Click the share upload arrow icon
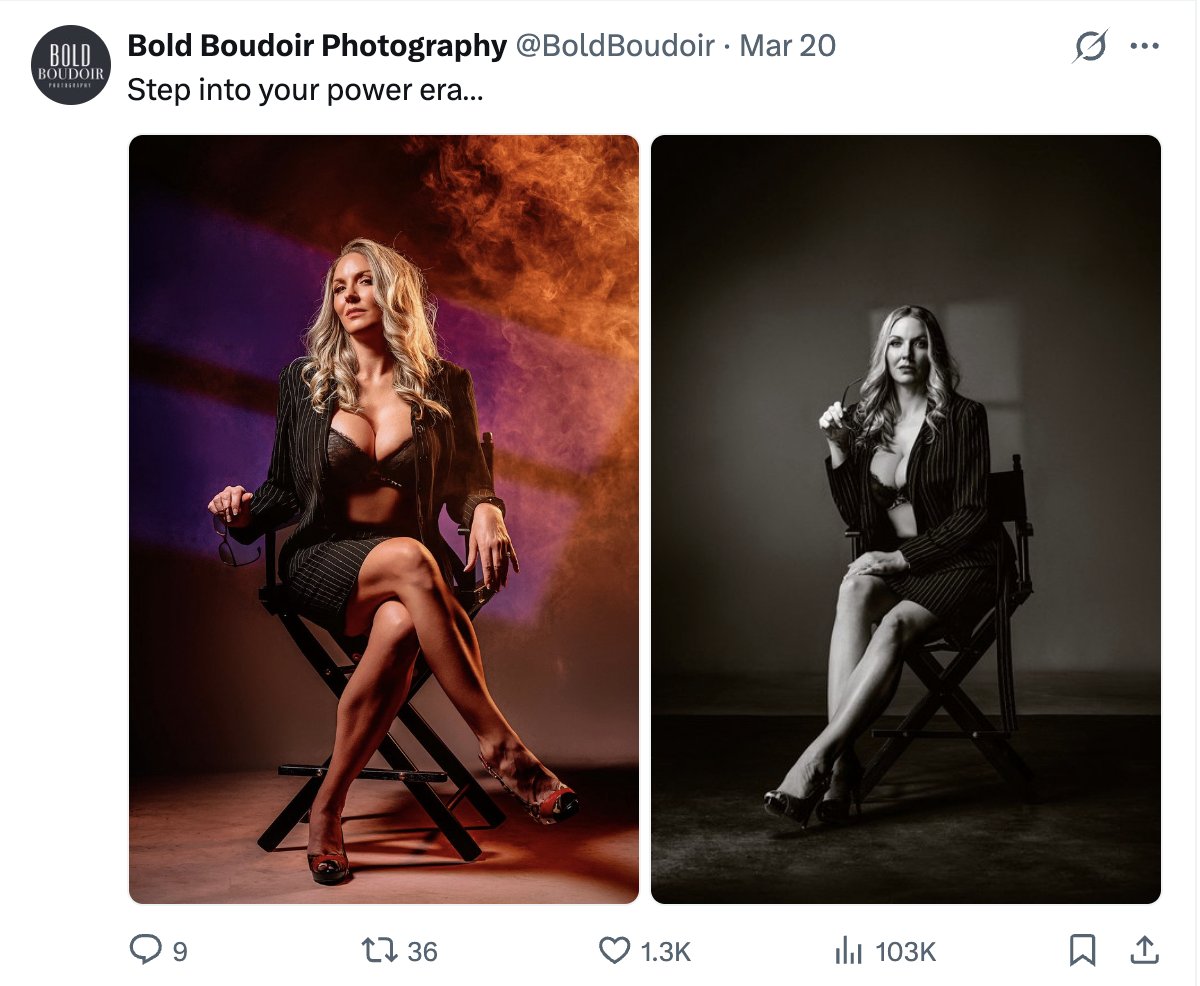 (x=1143, y=950)
